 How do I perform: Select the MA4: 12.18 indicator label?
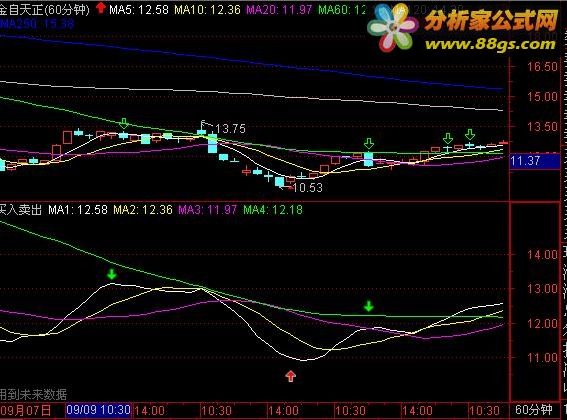[x=273, y=209]
